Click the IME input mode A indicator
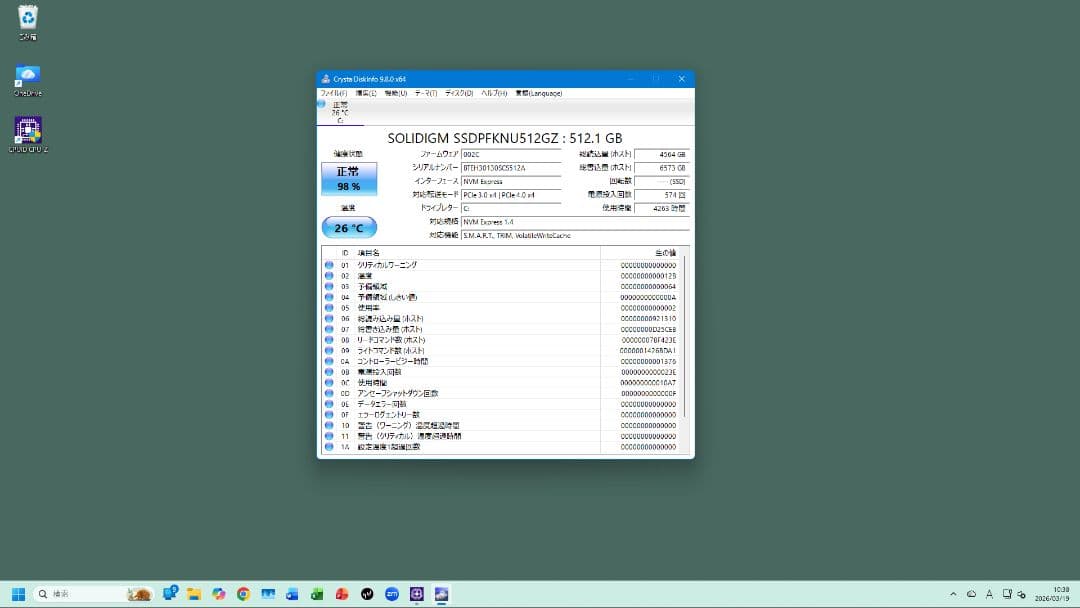1080x608 pixels. coord(989,594)
